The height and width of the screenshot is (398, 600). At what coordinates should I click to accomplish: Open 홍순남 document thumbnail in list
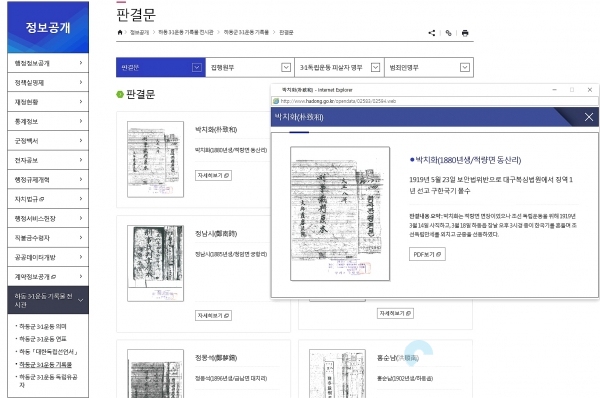(x=337, y=374)
